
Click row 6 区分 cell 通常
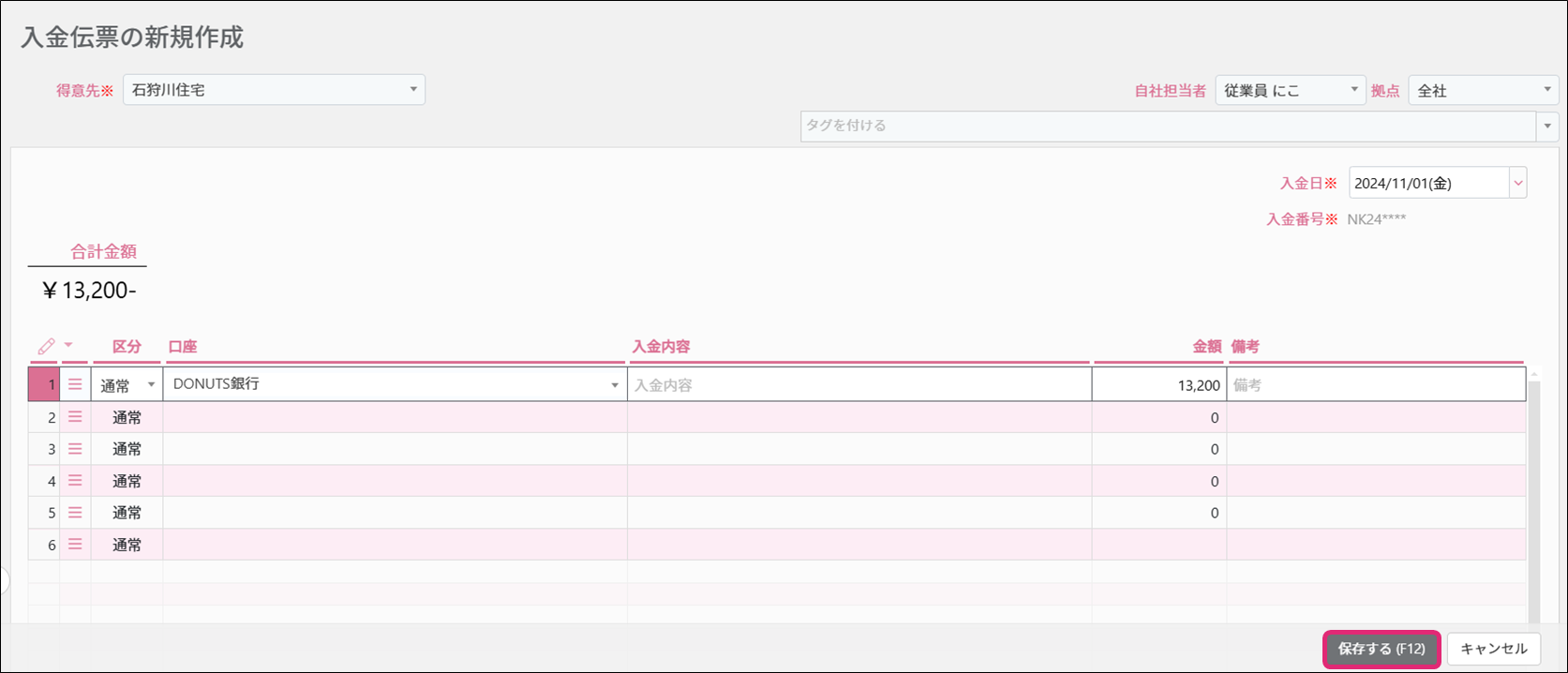click(x=127, y=545)
